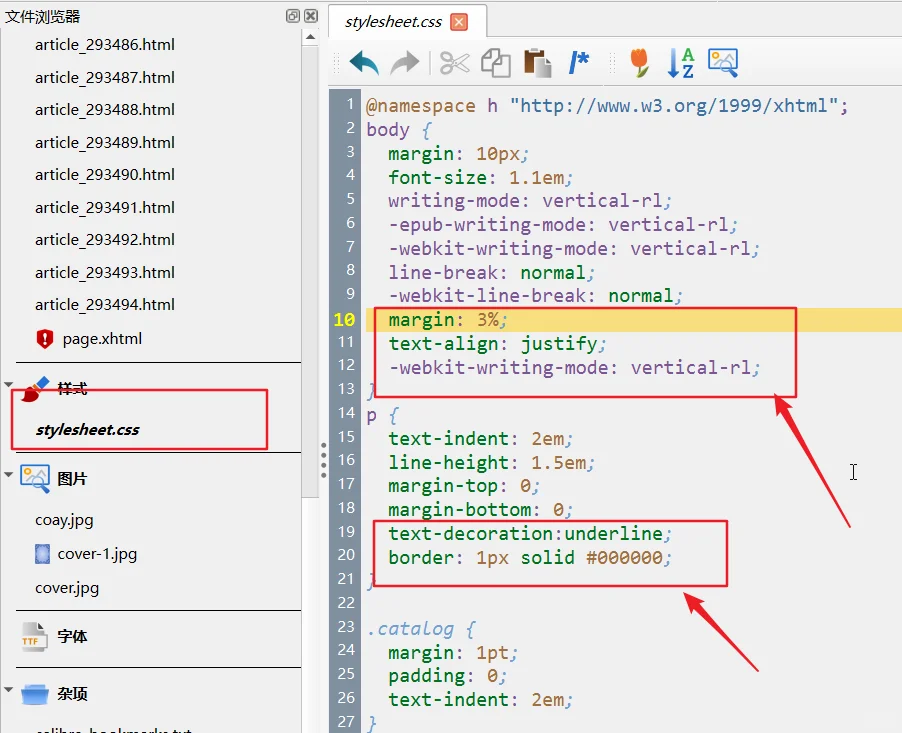Image resolution: width=902 pixels, height=733 pixels.
Task: Click line number 23 in the gutter
Action: pyautogui.click(x=346, y=626)
